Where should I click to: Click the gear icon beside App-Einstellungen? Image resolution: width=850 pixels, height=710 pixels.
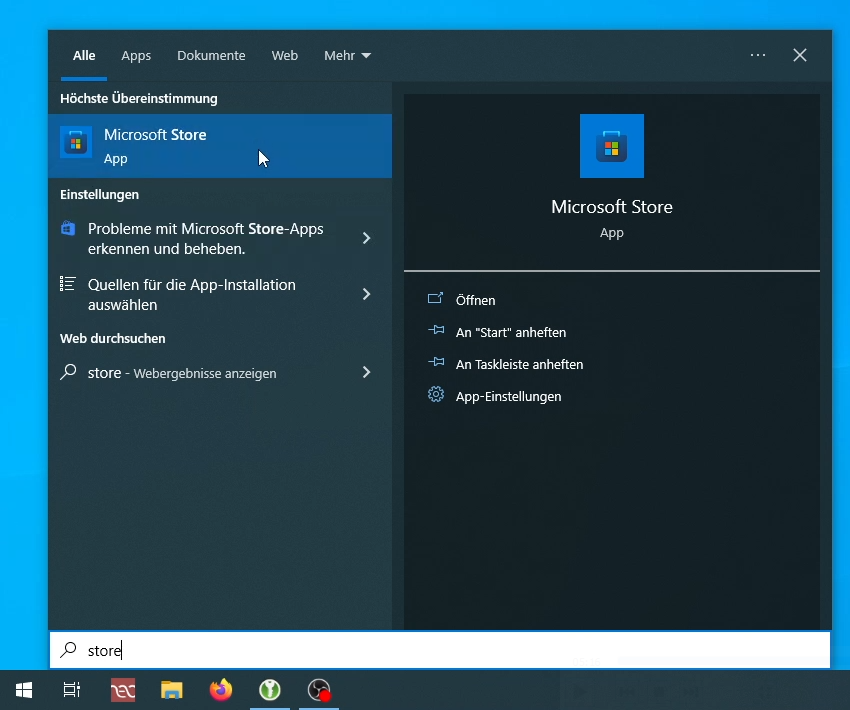coord(436,394)
